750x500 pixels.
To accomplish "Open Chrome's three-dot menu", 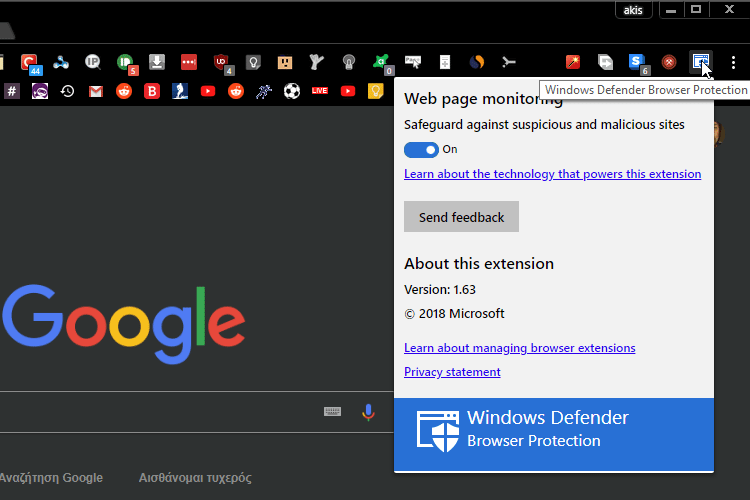I will point(733,62).
